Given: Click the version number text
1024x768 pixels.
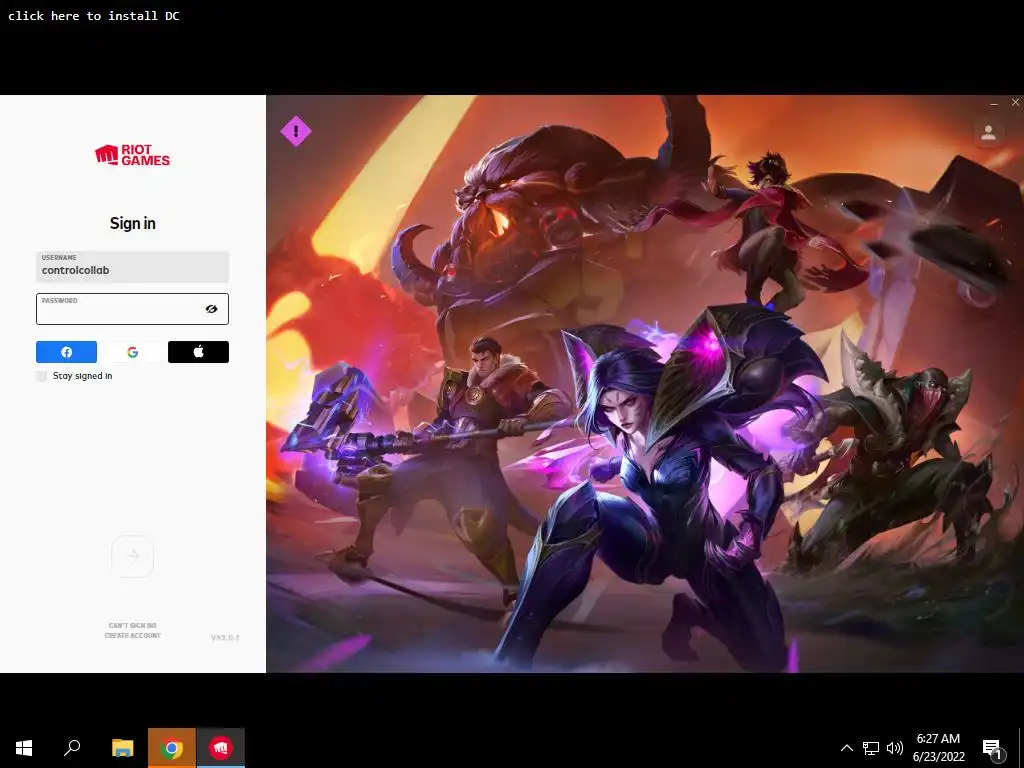Looking at the screenshot, I should tap(225, 637).
